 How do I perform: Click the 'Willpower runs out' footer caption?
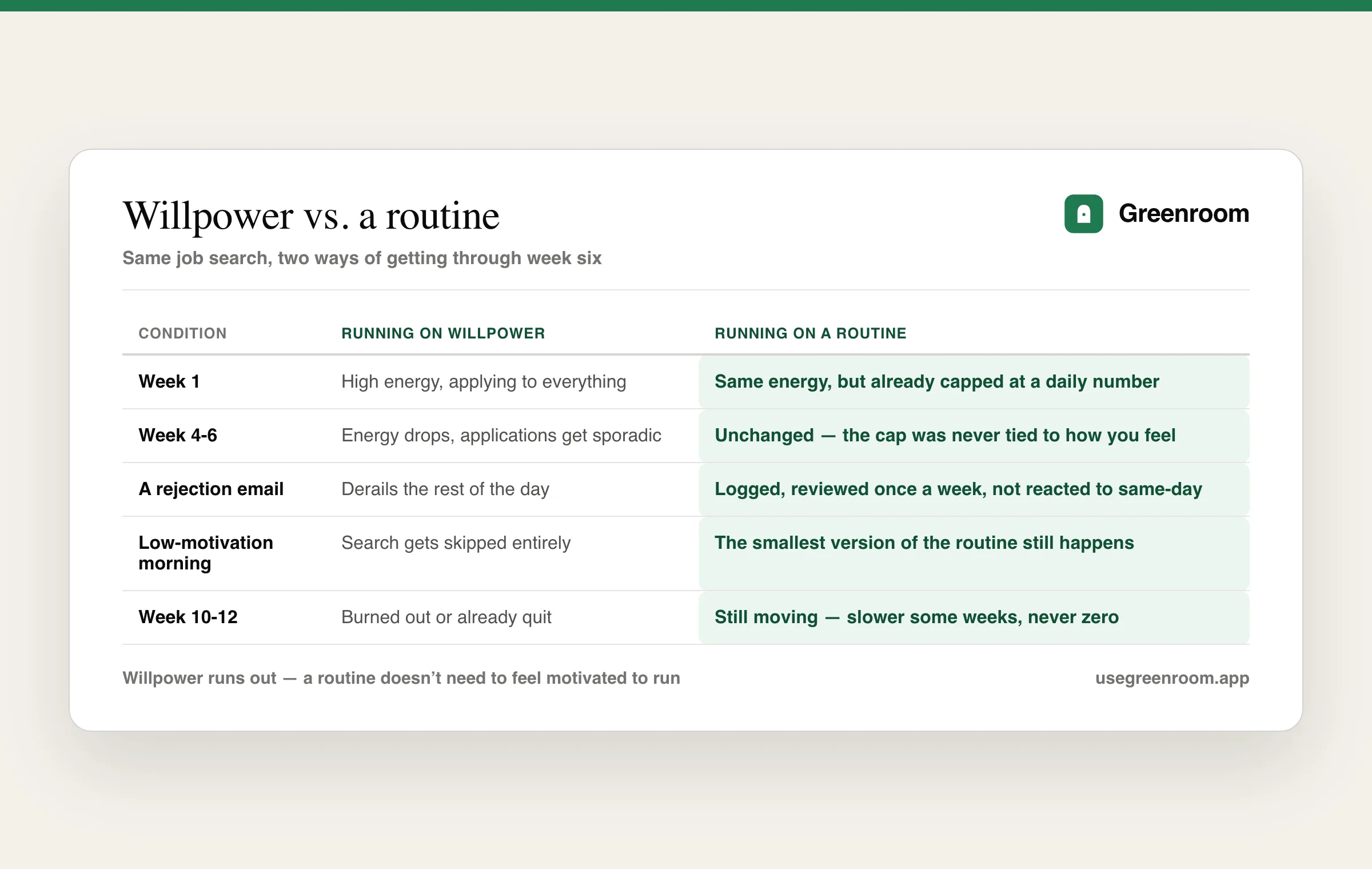pos(401,678)
